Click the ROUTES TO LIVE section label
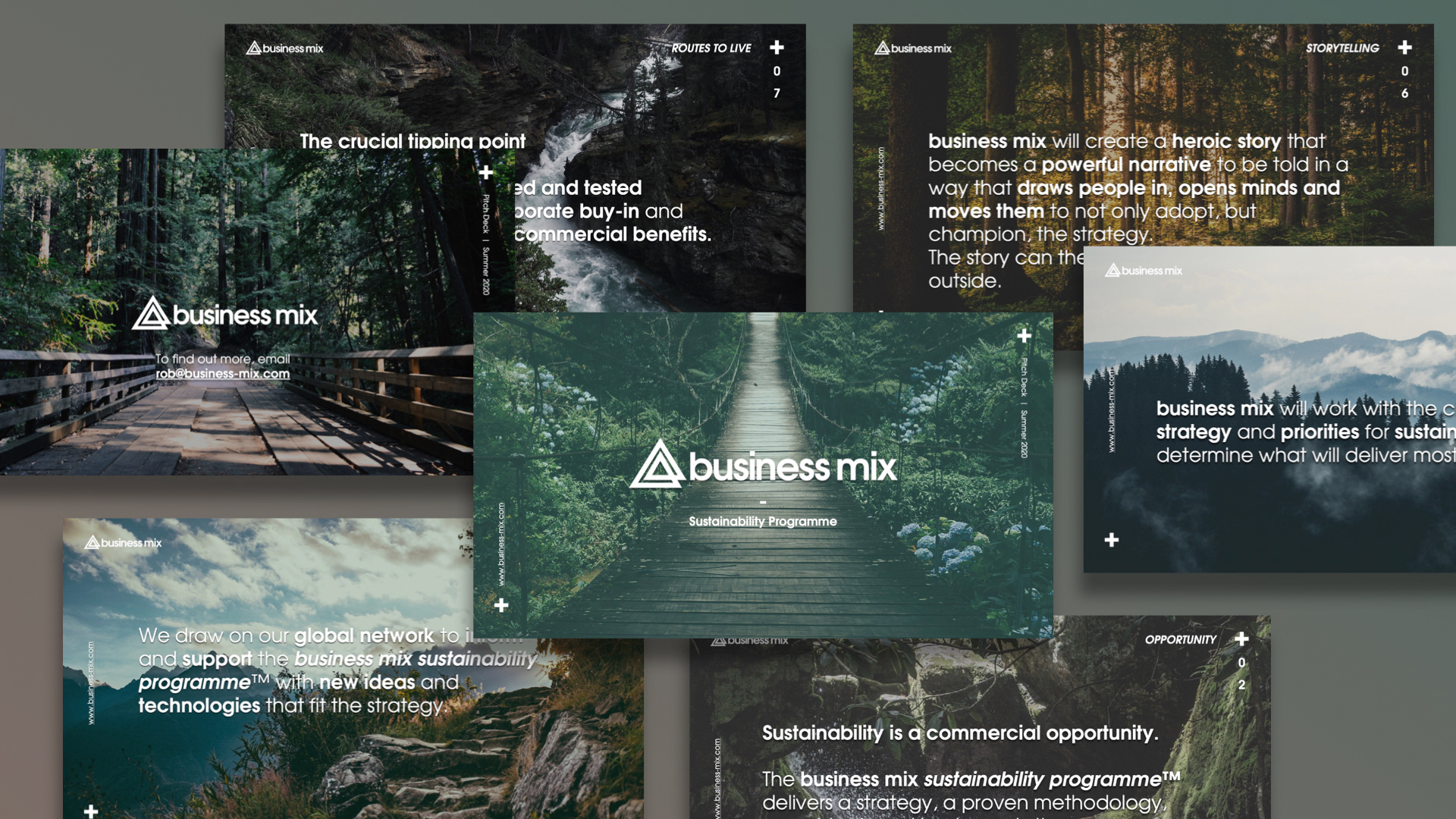Viewport: 1456px width, 819px height. (711, 48)
